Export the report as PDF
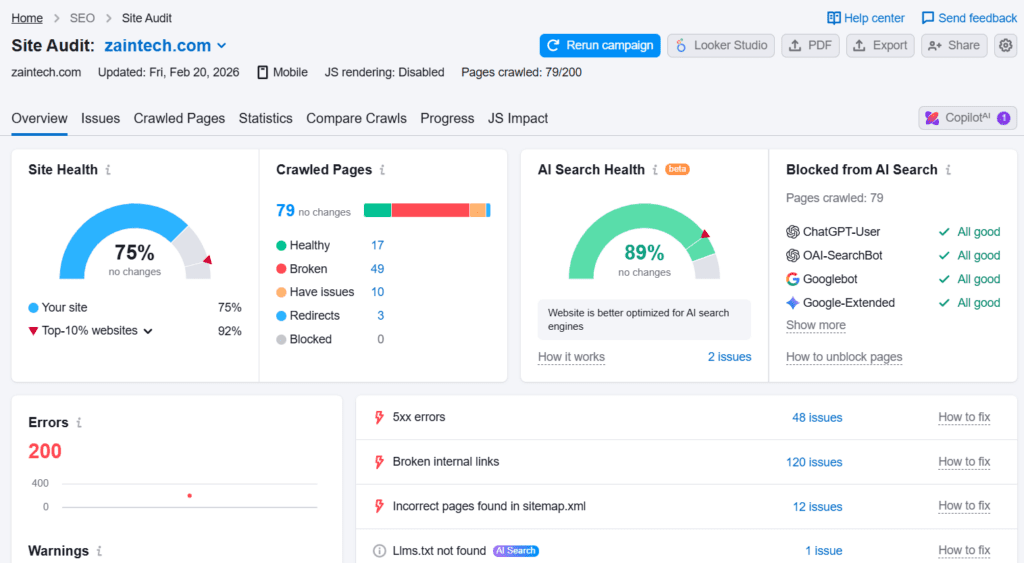 [x=809, y=45]
